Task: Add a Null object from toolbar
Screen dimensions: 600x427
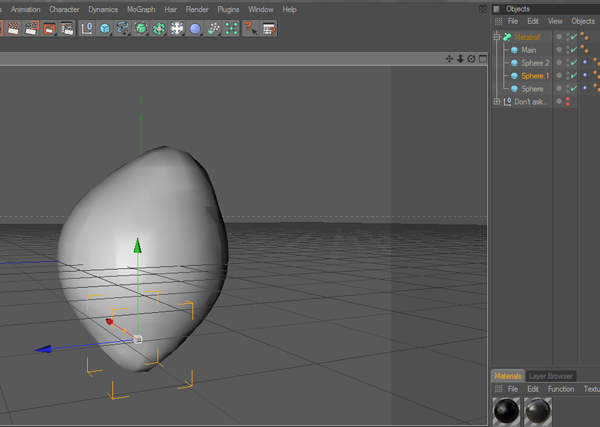Action: click(87, 29)
